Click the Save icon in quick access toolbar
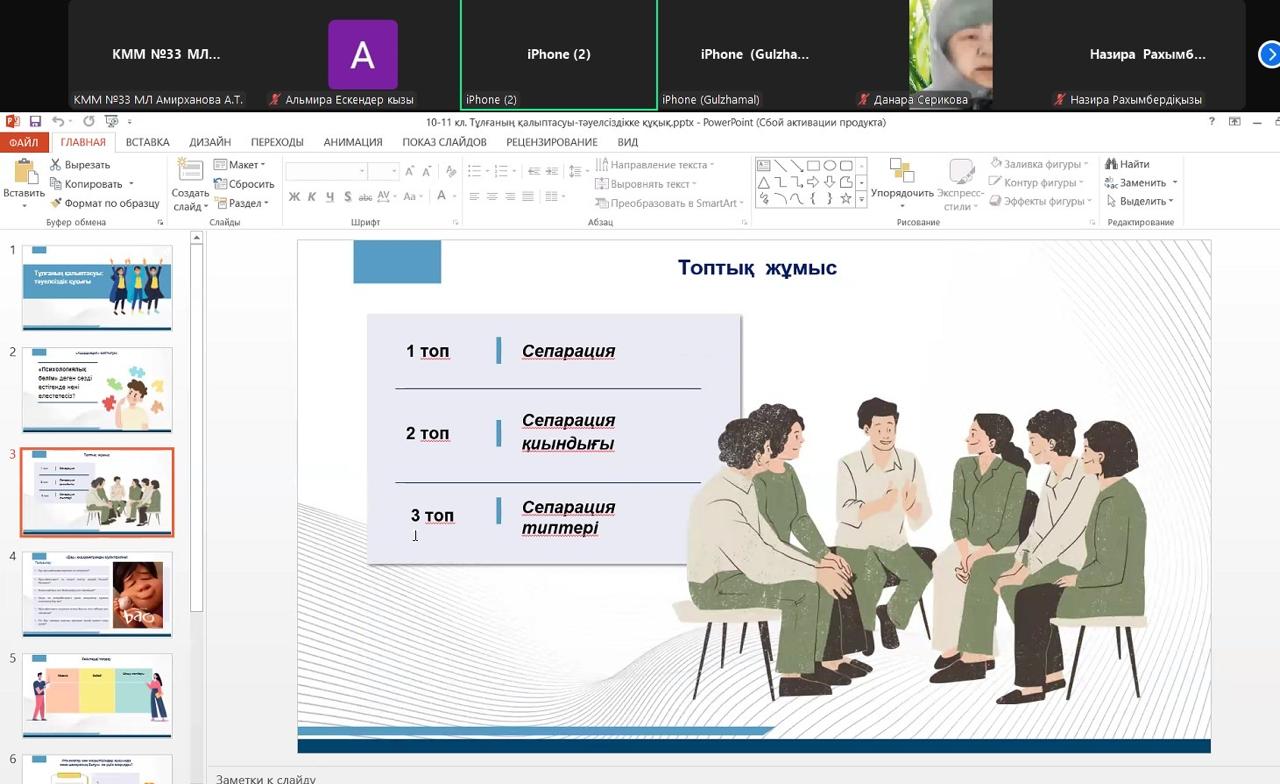This screenshot has width=1280, height=784. (x=35, y=122)
